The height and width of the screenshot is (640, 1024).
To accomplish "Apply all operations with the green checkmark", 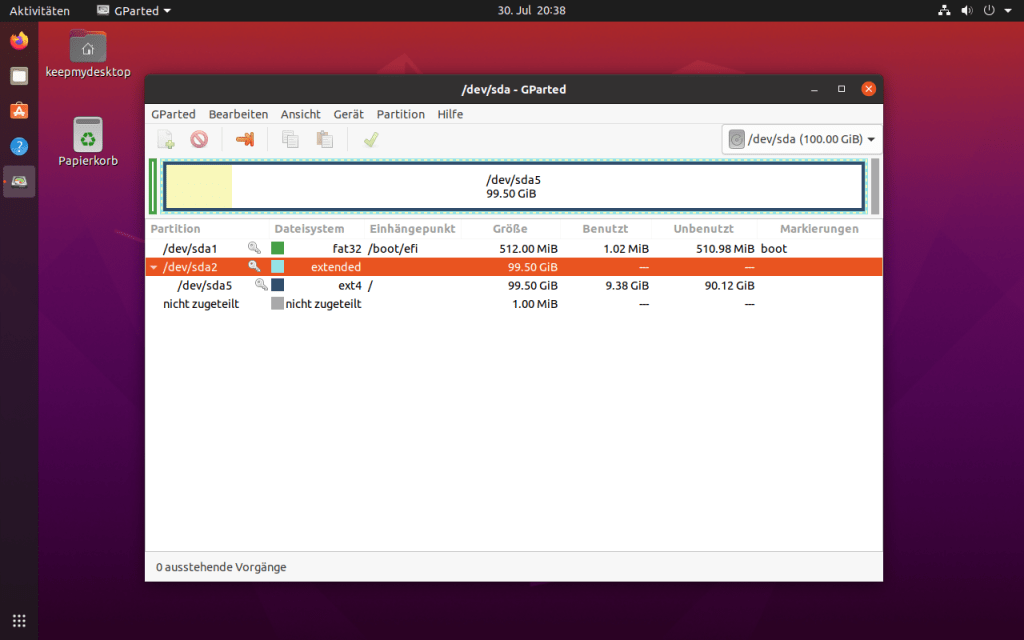I will 371,140.
